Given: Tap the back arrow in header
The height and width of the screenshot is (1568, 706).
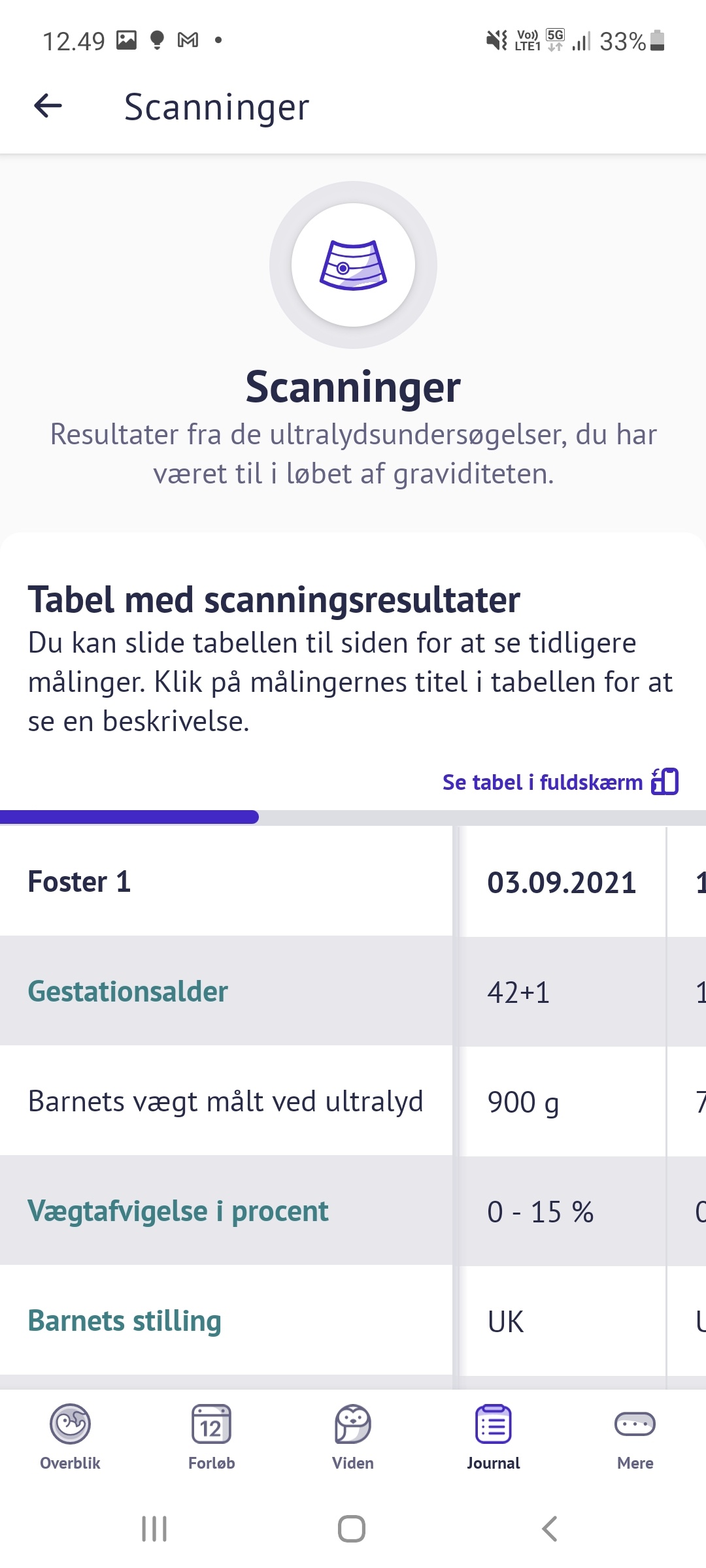Looking at the screenshot, I should coord(48,106).
